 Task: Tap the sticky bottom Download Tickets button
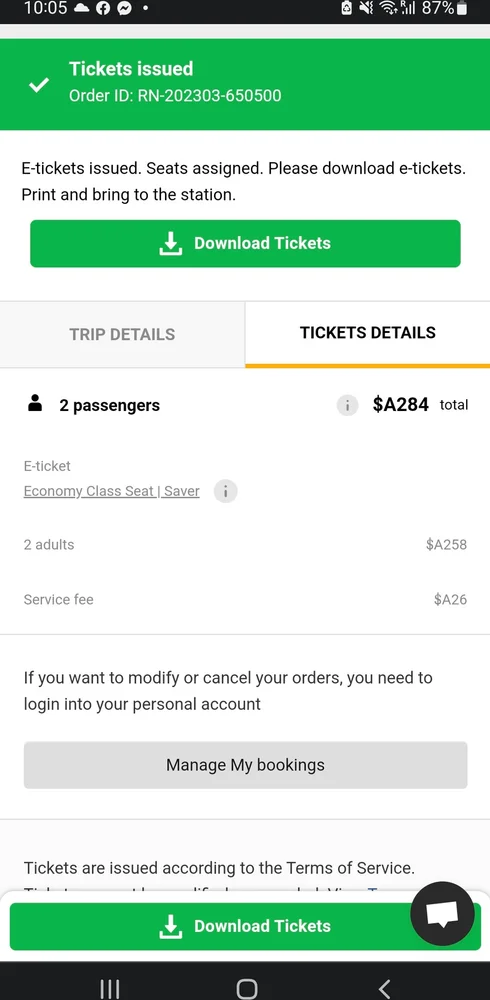(x=245, y=926)
